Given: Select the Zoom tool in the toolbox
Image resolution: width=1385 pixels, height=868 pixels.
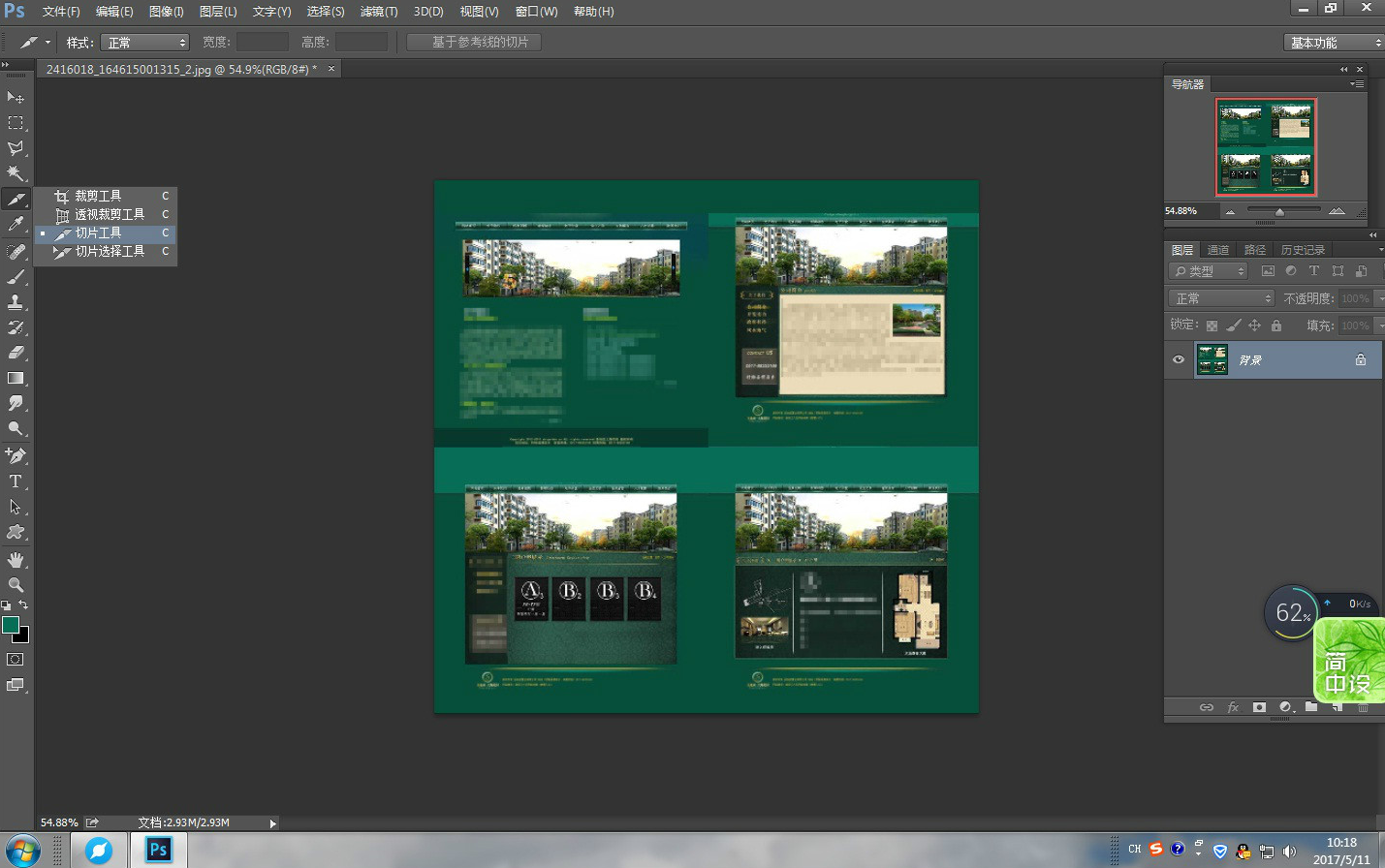Looking at the screenshot, I should click(16, 584).
